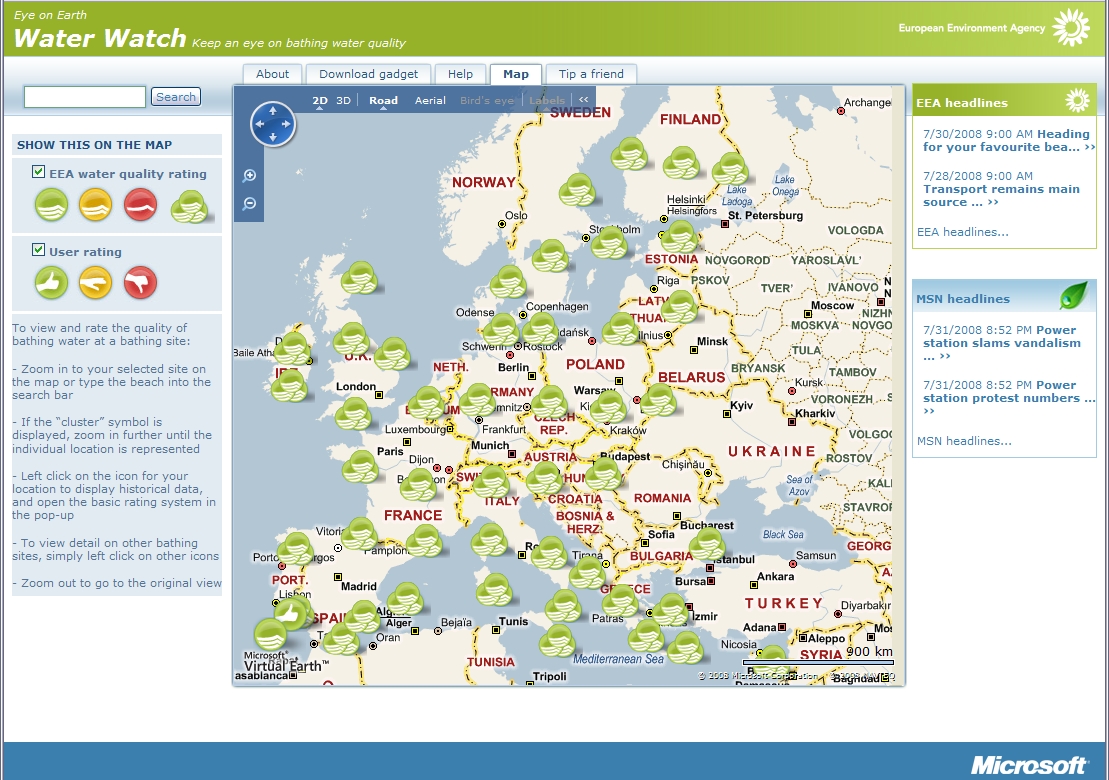This screenshot has height=780, width=1109.
Task: Switch the map to 3D mode
Action: coord(343,100)
